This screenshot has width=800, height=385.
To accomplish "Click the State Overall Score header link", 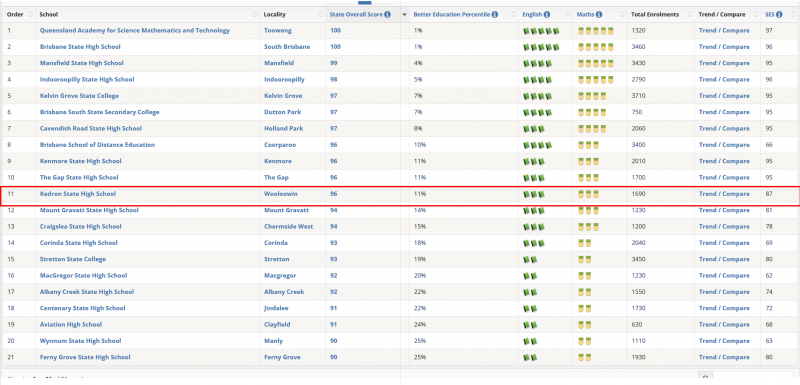I will (356, 15).
